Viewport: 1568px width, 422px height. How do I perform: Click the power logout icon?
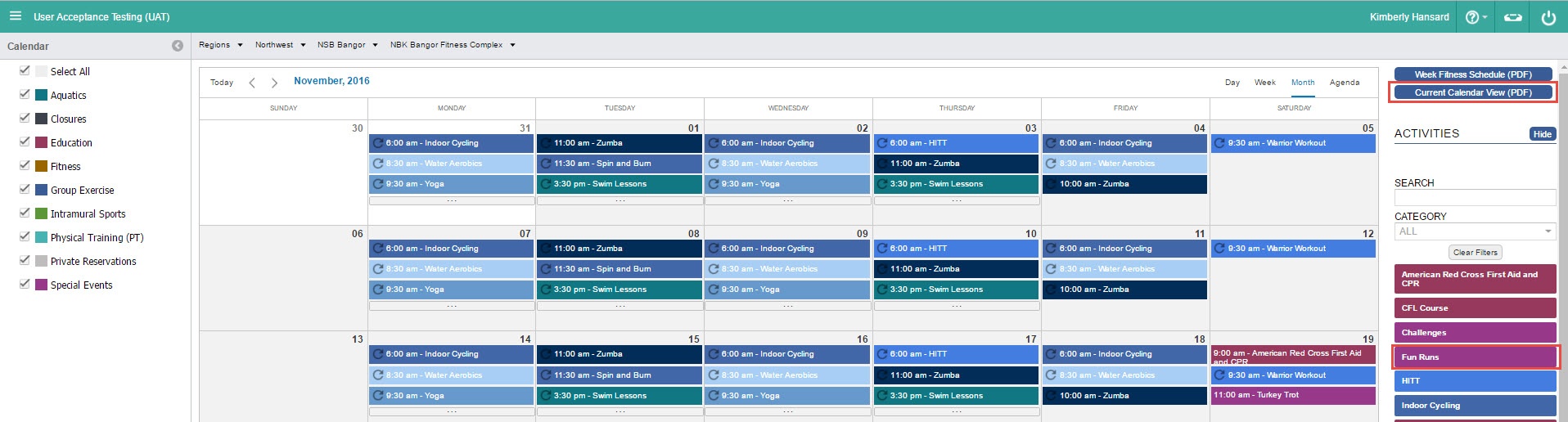pos(1548,17)
